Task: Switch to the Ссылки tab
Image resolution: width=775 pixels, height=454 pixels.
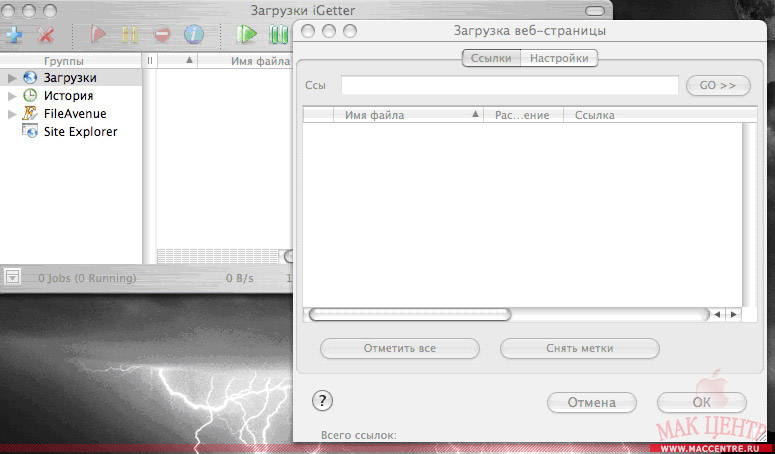Action: click(491, 58)
